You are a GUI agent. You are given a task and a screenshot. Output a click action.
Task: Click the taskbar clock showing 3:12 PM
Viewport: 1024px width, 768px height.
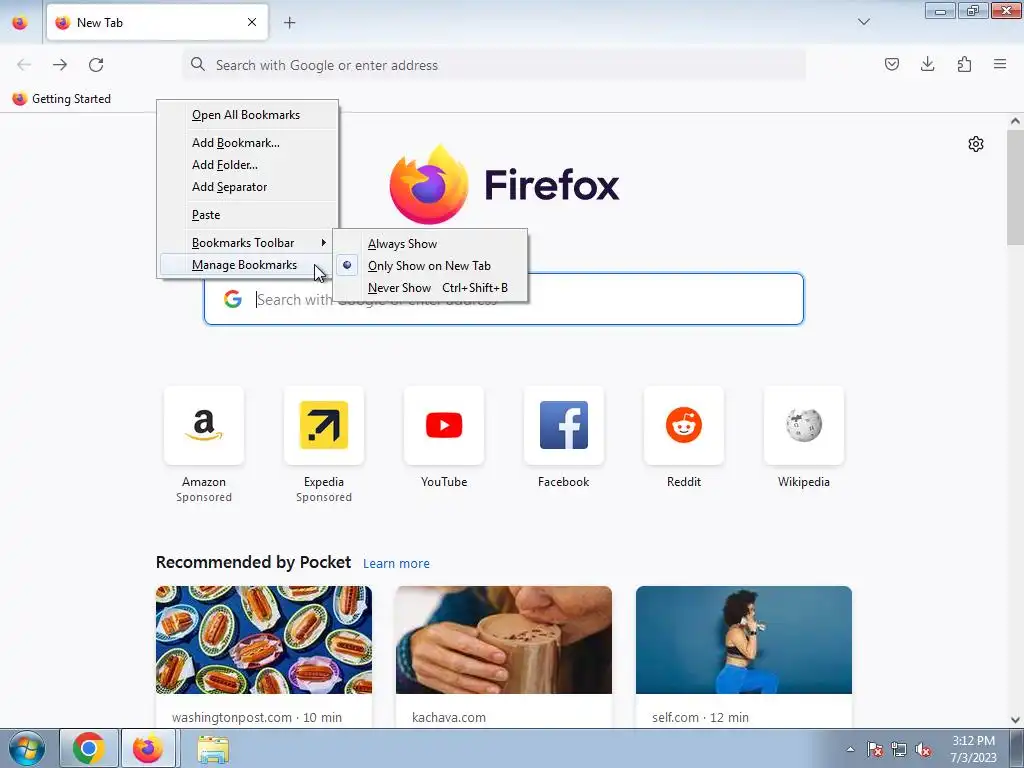(973, 749)
